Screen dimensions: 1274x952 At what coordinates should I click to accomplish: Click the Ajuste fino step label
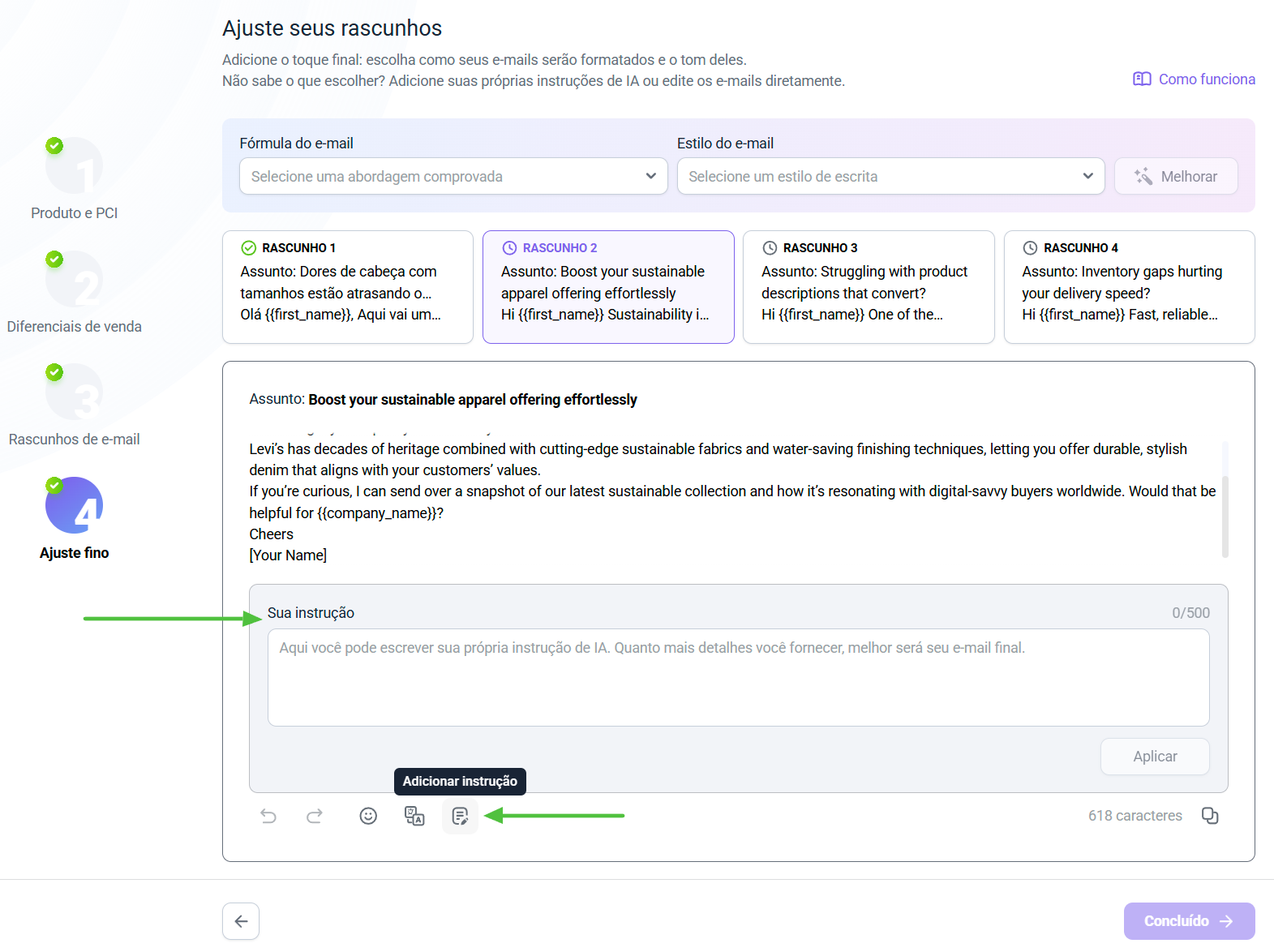(x=75, y=553)
